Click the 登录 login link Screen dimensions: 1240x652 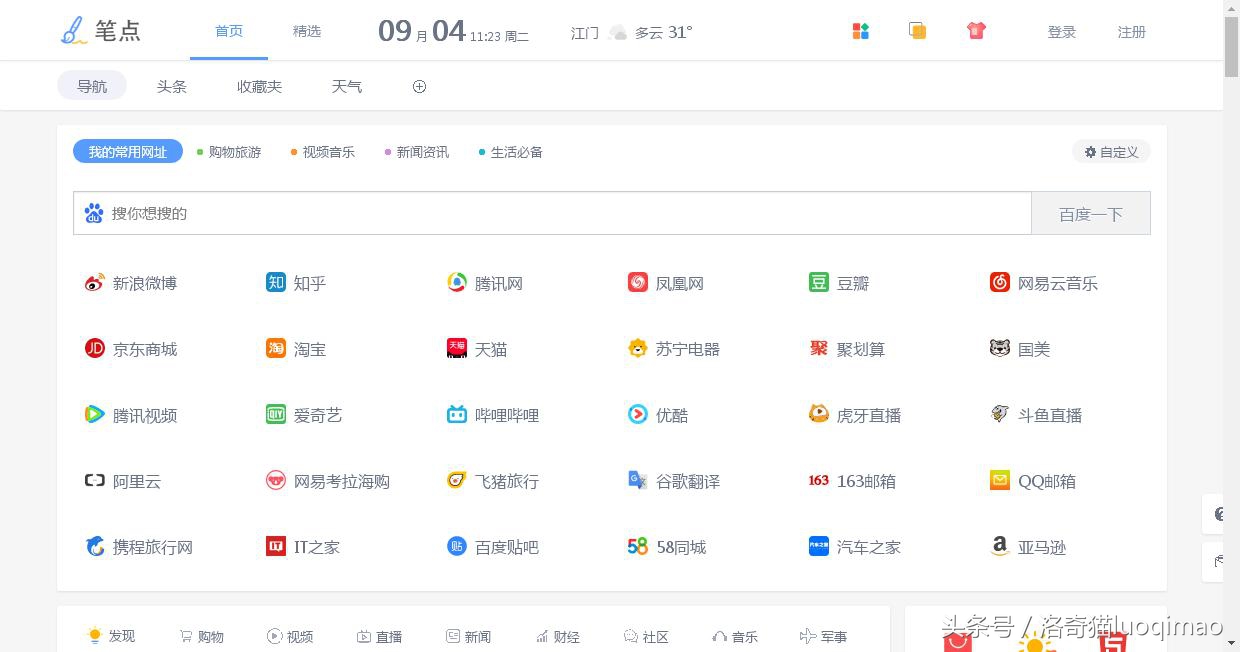coord(1062,32)
